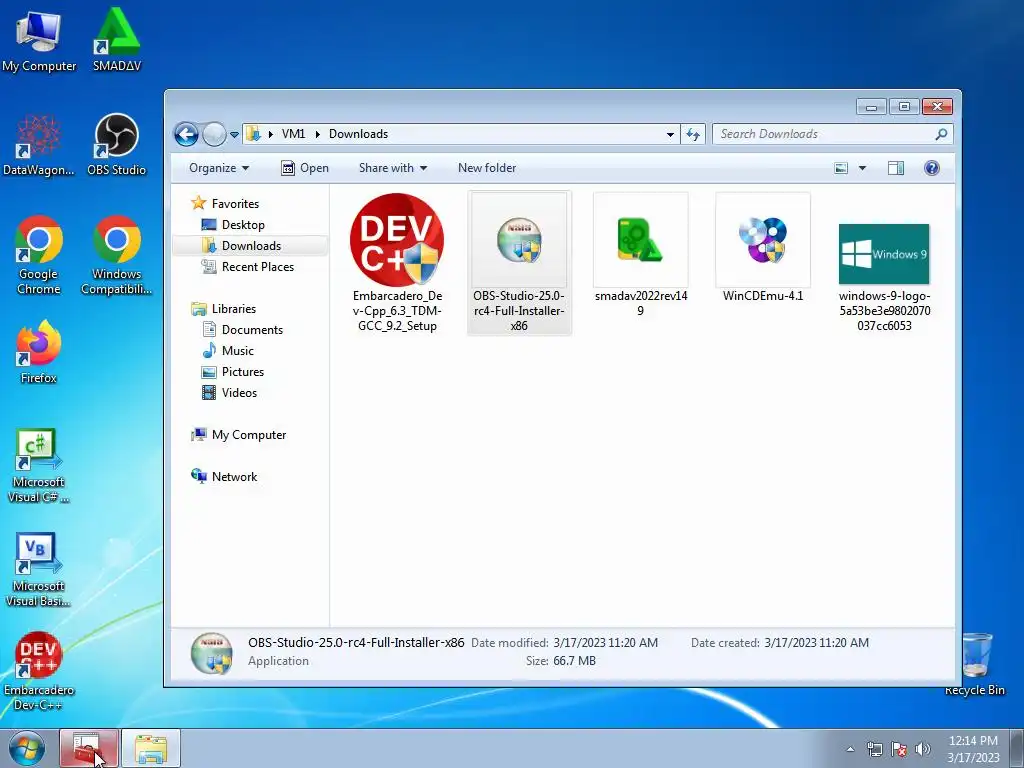Launch Embarcadero Dev-C++ desktop shortcut
This screenshot has height=768, width=1024.
[x=39, y=671]
